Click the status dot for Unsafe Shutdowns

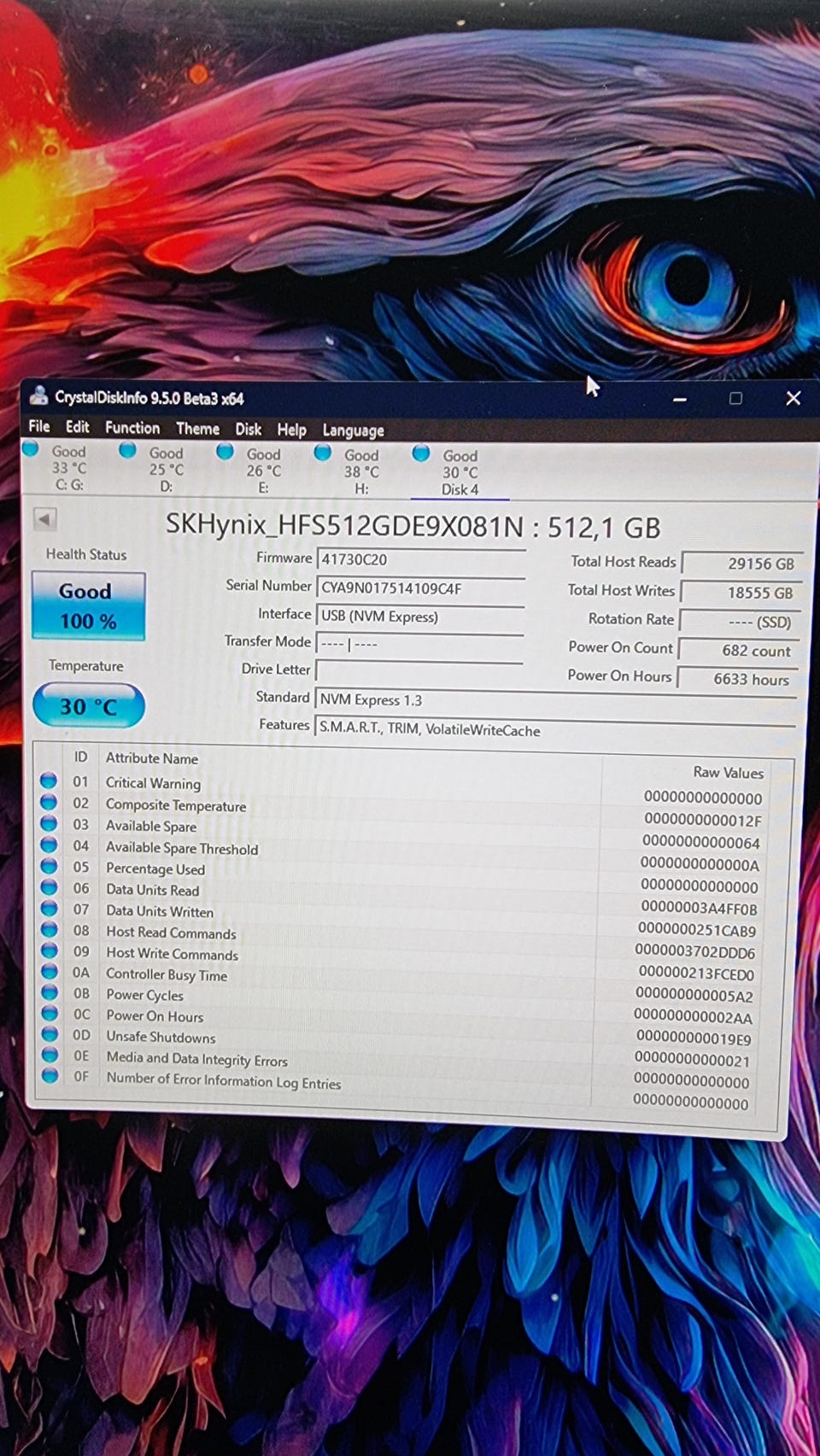[50, 1035]
